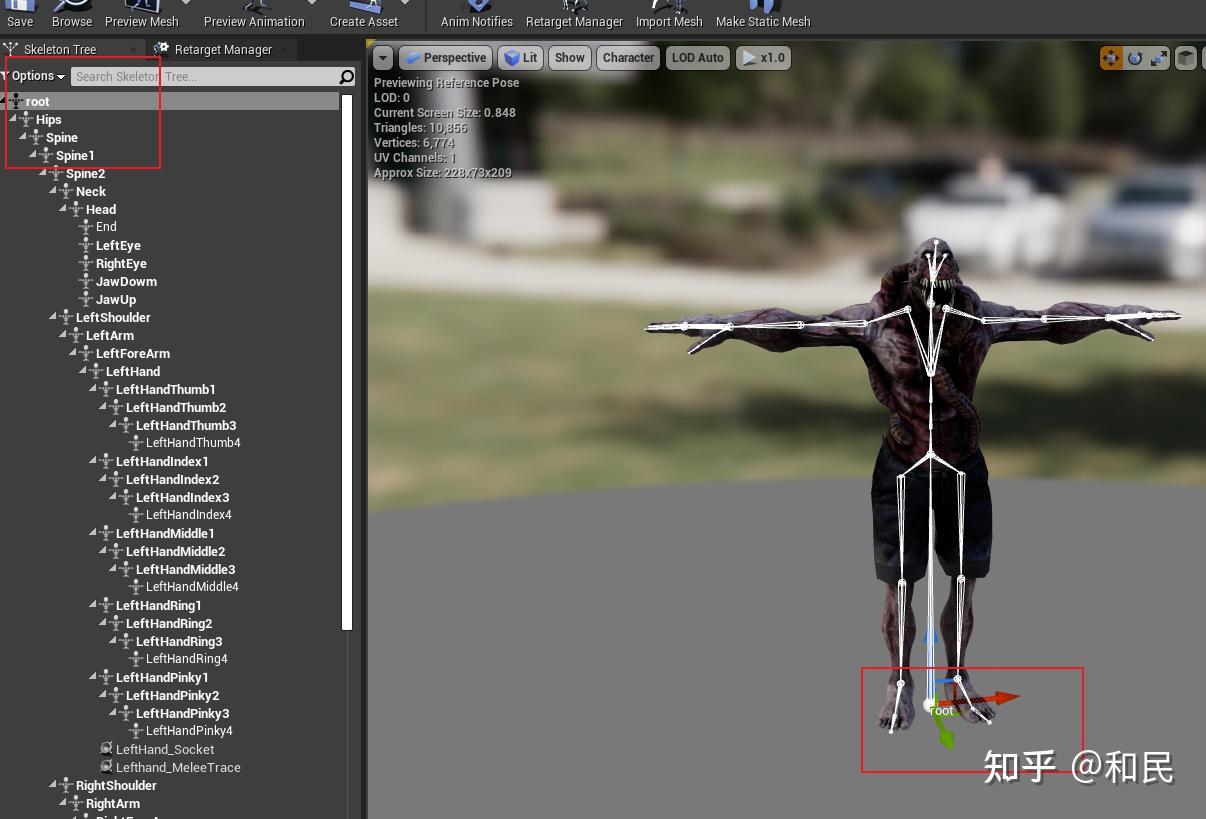The height and width of the screenshot is (819, 1206).
Task: Open the LOD Auto selector
Action: tap(697, 57)
